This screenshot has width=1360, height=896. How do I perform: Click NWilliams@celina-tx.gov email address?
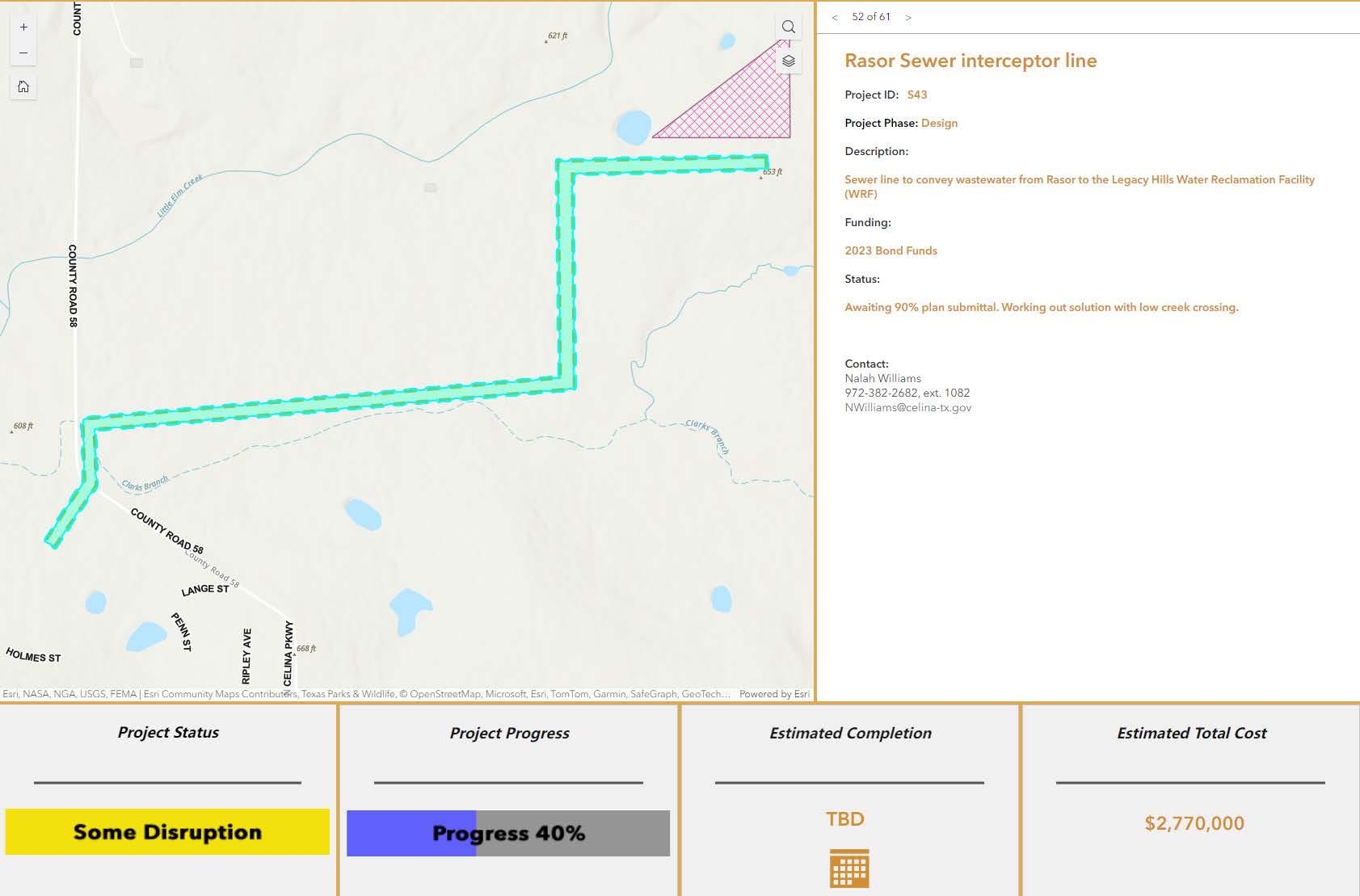coord(908,407)
